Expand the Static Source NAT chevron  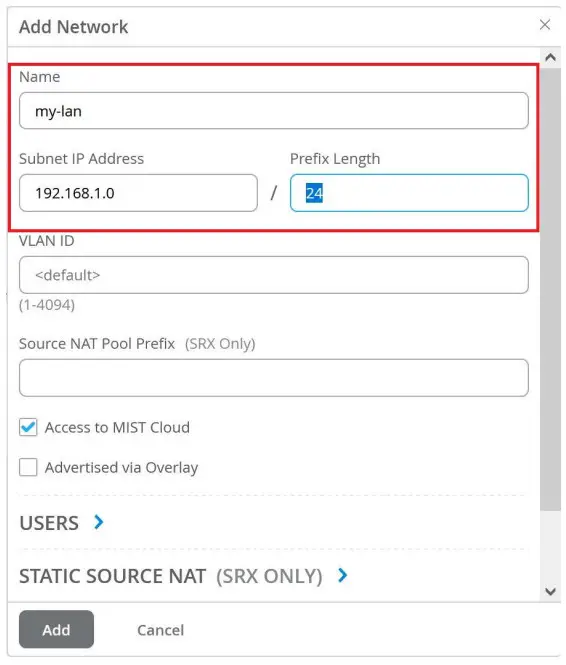pyautogui.click(x=343, y=576)
